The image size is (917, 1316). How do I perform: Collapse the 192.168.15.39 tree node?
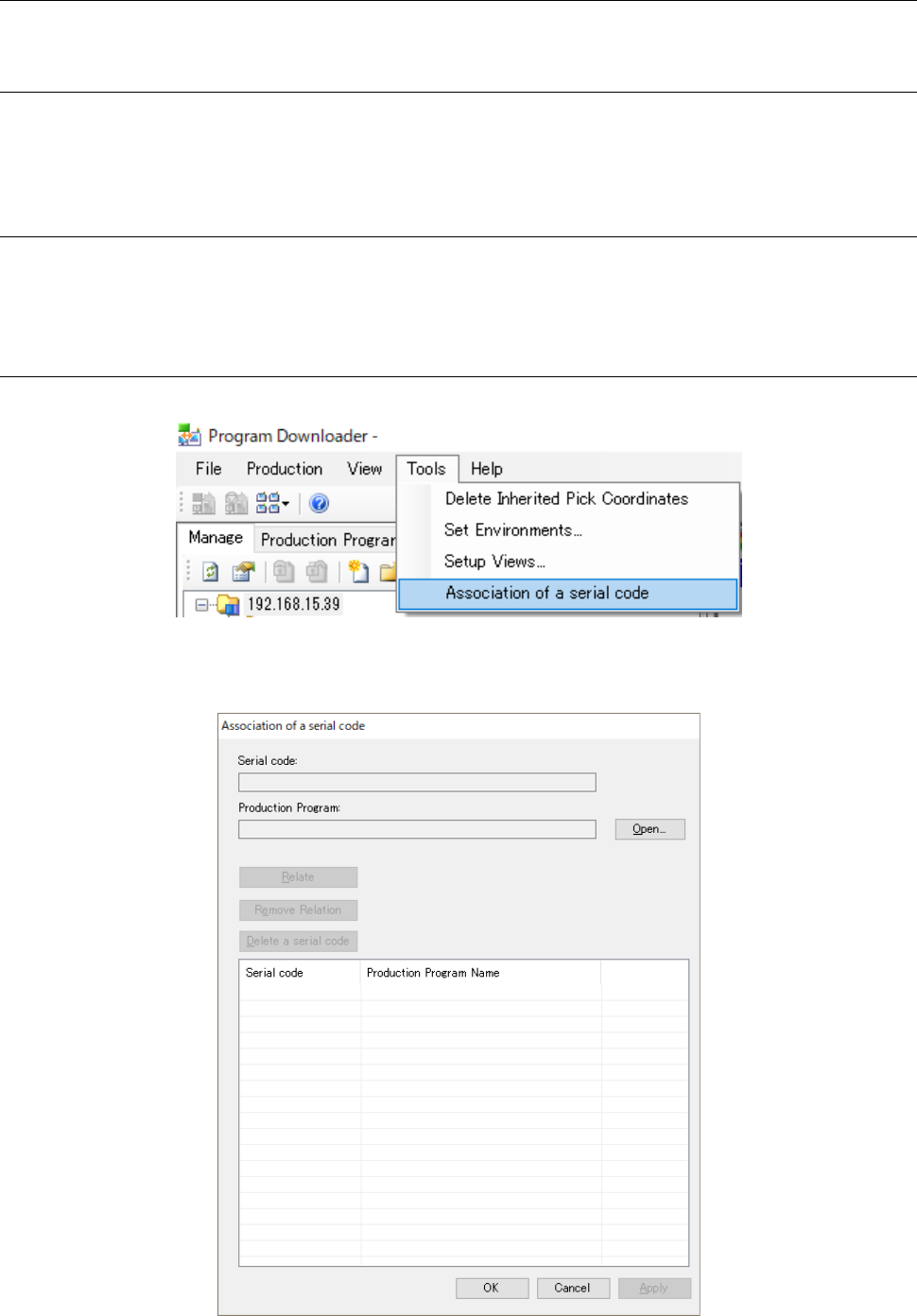coord(201,604)
